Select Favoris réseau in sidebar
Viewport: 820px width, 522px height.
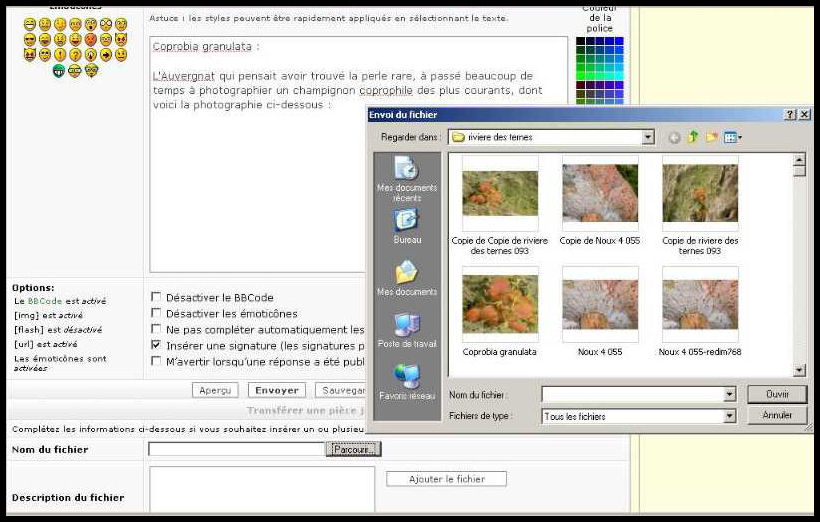[407, 382]
